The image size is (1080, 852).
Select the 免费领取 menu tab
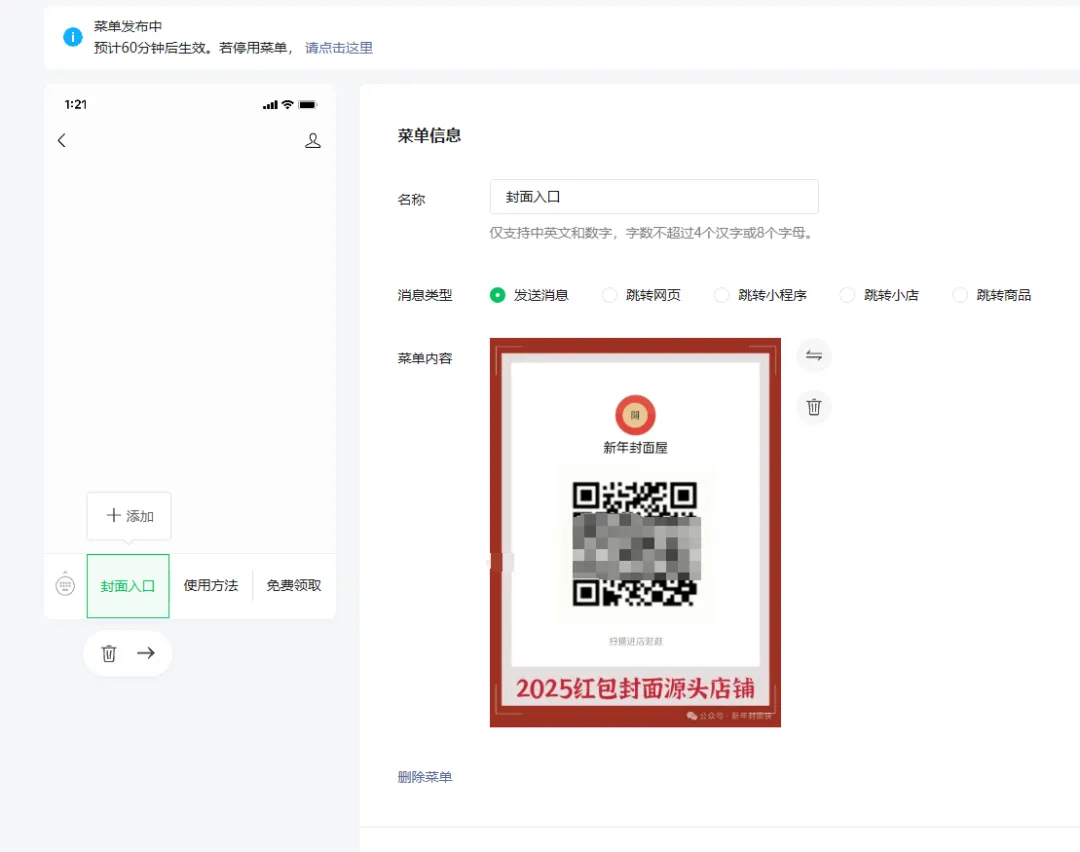294,585
